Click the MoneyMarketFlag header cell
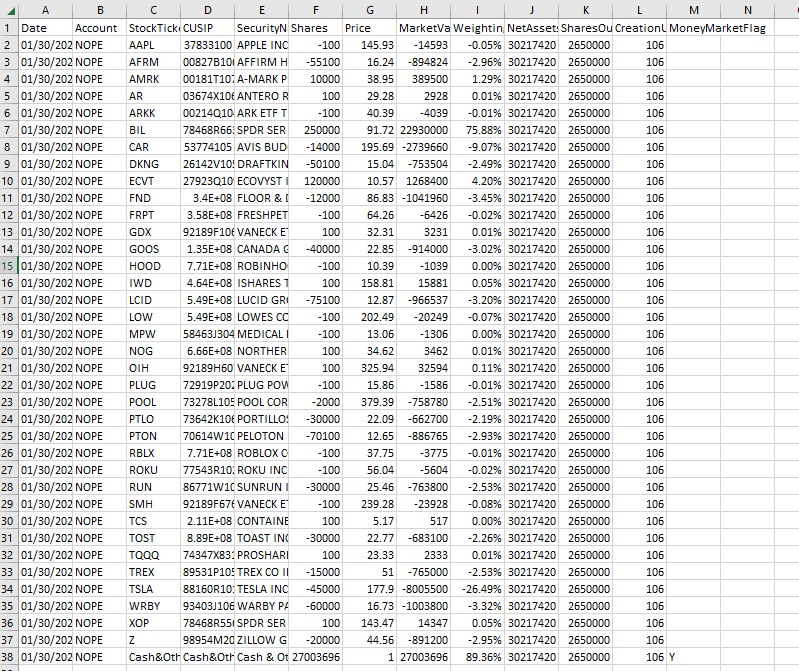The height and width of the screenshot is (671, 799). click(x=694, y=28)
